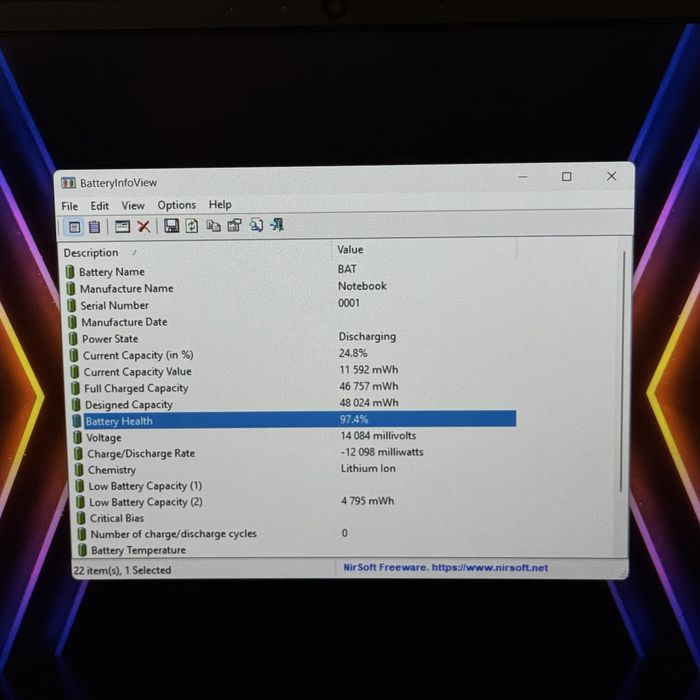The width and height of the screenshot is (700, 700).
Task: Select the Current Capacity (in %) row
Action: [292, 354]
